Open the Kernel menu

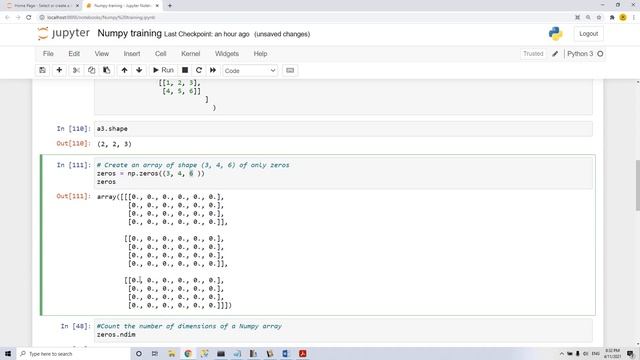[x=191, y=53]
